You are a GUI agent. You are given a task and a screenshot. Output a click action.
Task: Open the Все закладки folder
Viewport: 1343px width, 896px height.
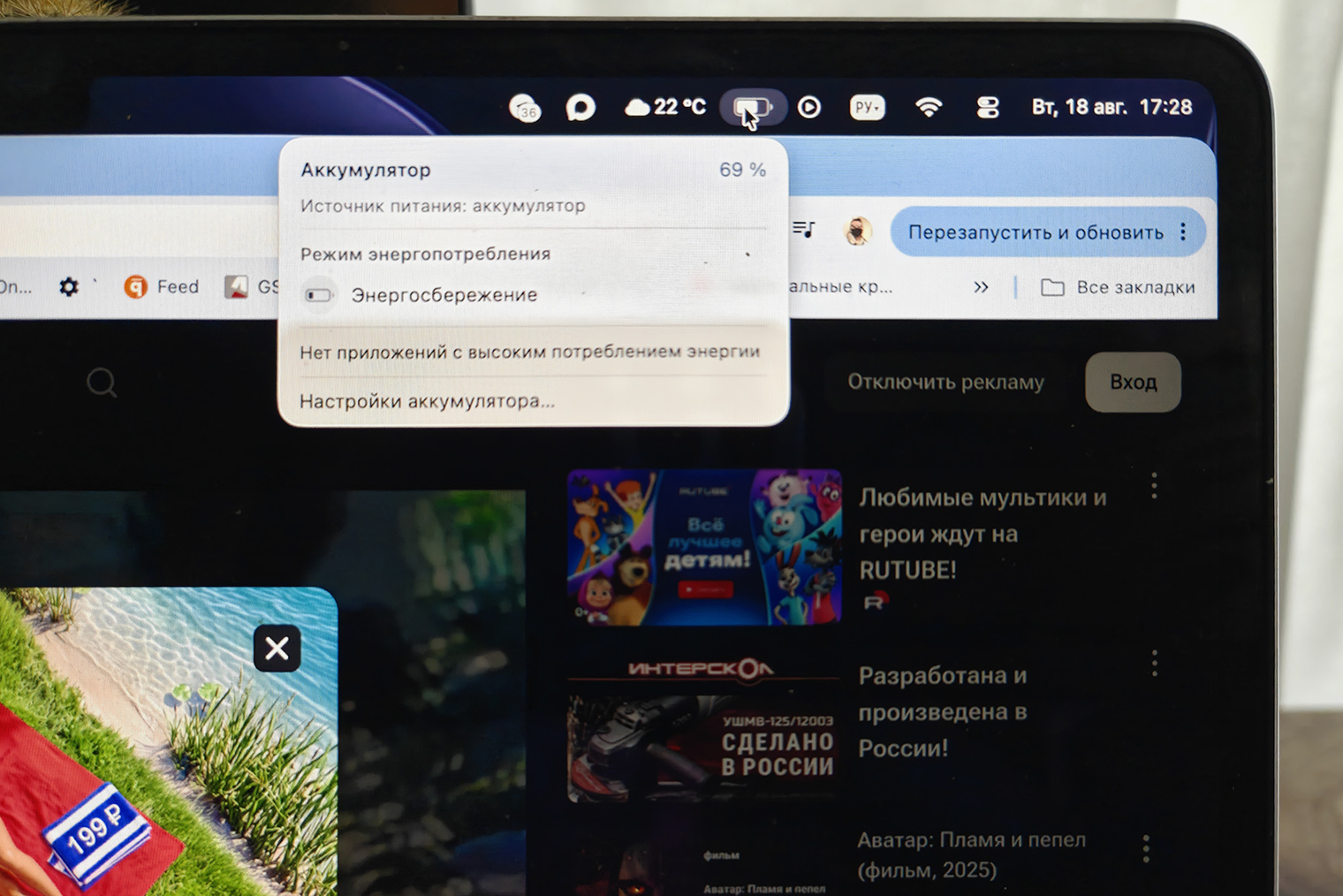coord(1118,287)
